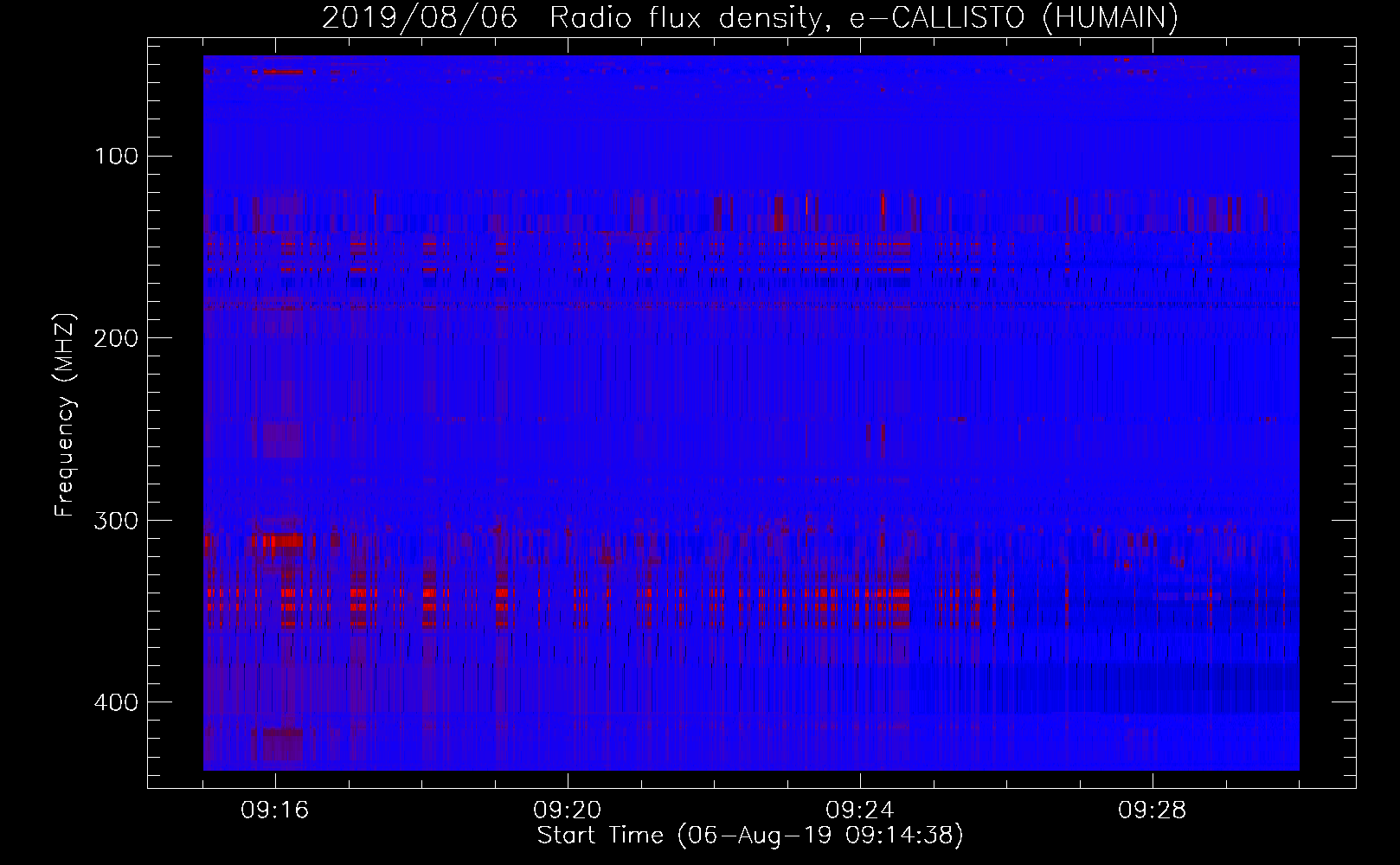Image resolution: width=1400 pixels, height=865 pixels.
Task: Click the date "2019/08/06" in the title
Action: 420,18
